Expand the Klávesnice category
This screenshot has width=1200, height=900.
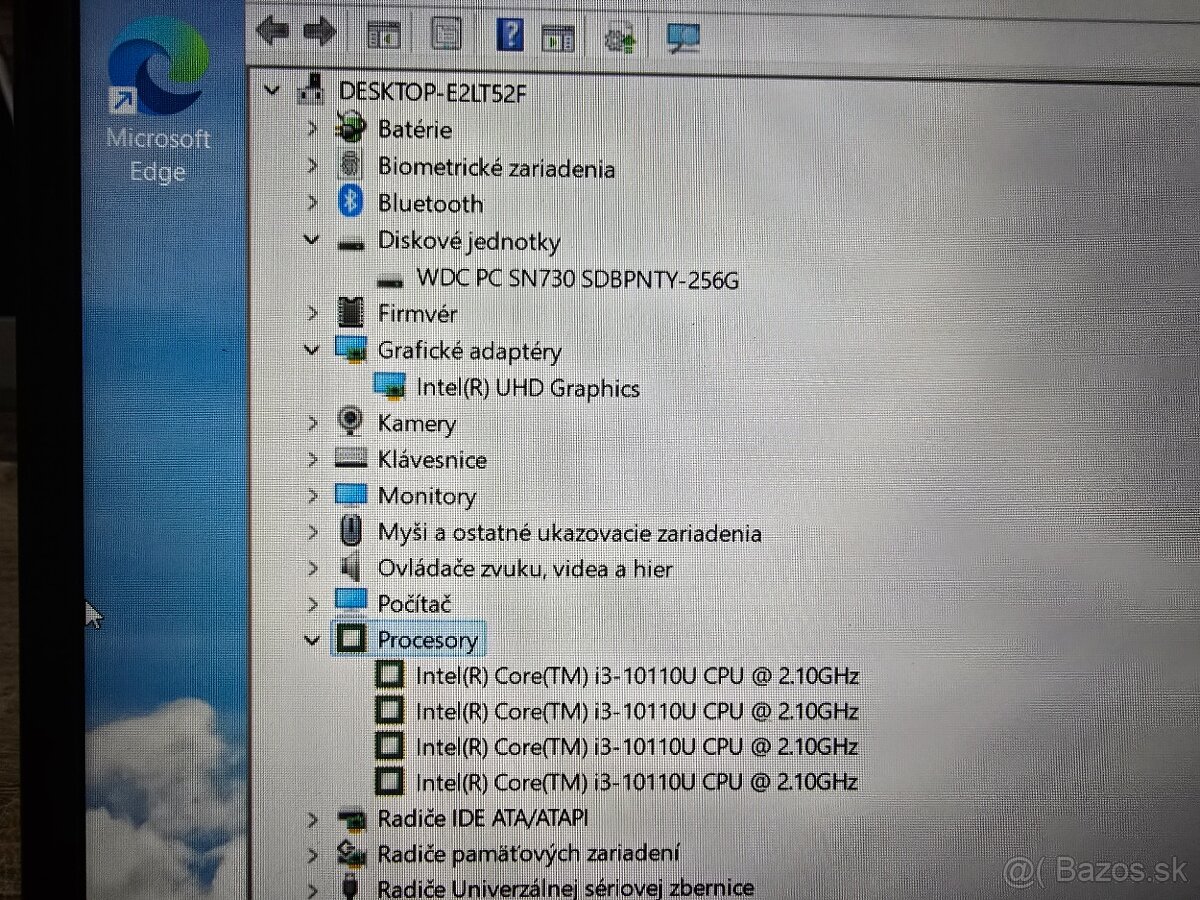pos(312,459)
